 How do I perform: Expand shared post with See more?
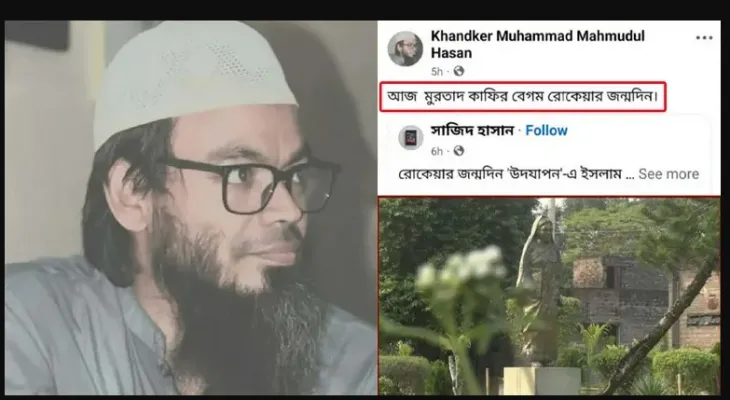[669, 174]
